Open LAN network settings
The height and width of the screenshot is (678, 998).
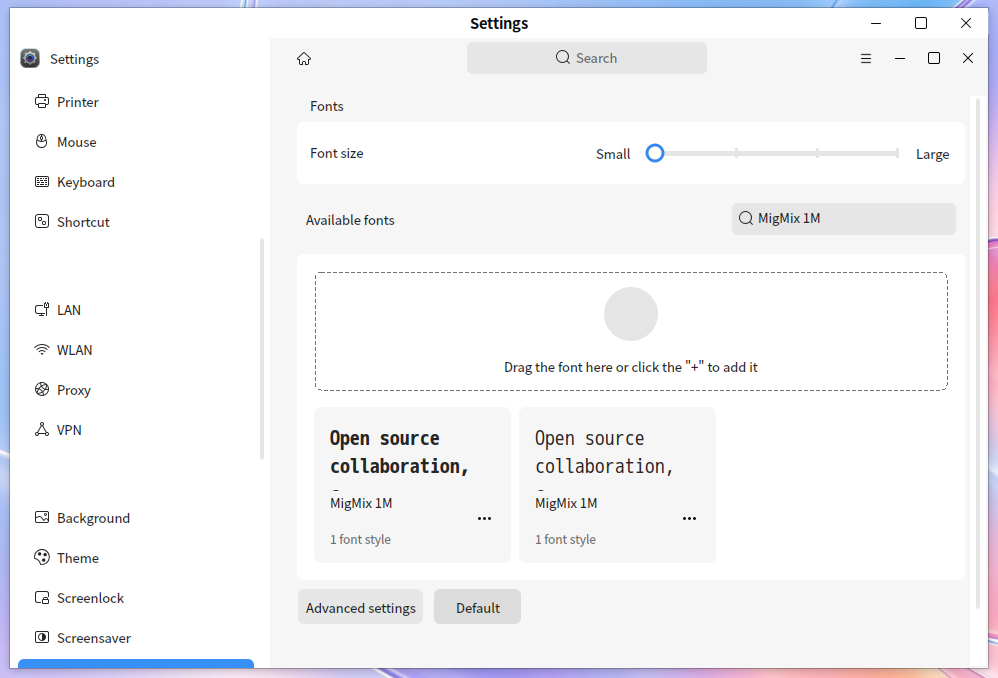click(136, 310)
